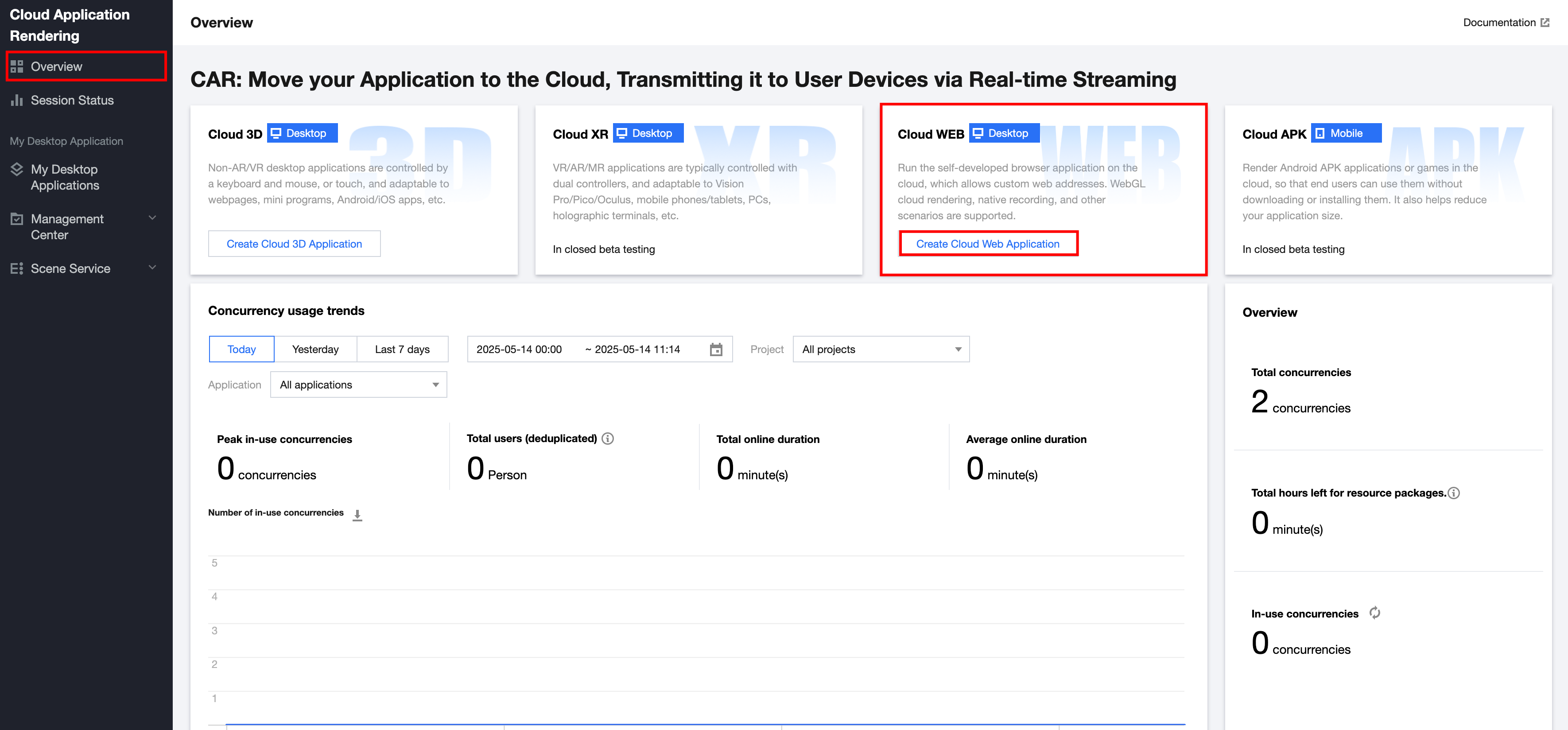Screen dimensions: 1568x730
Task: Expand the Scene Service menu chevron
Action: click(x=152, y=267)
